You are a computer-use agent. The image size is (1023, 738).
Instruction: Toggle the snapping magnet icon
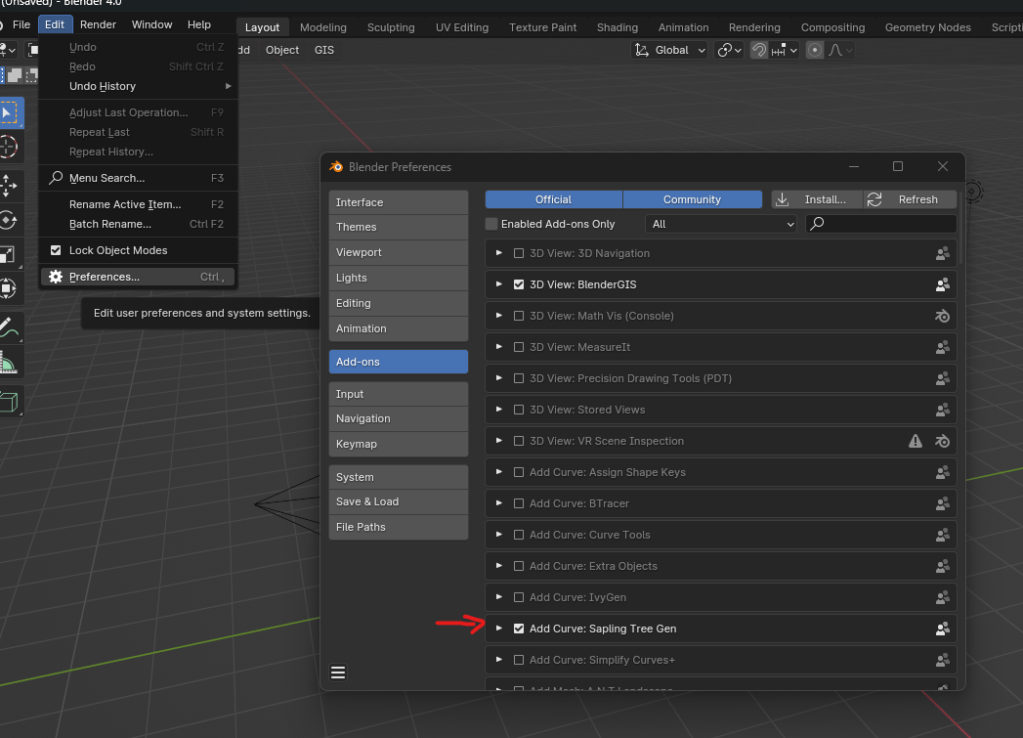click(760, 50)
